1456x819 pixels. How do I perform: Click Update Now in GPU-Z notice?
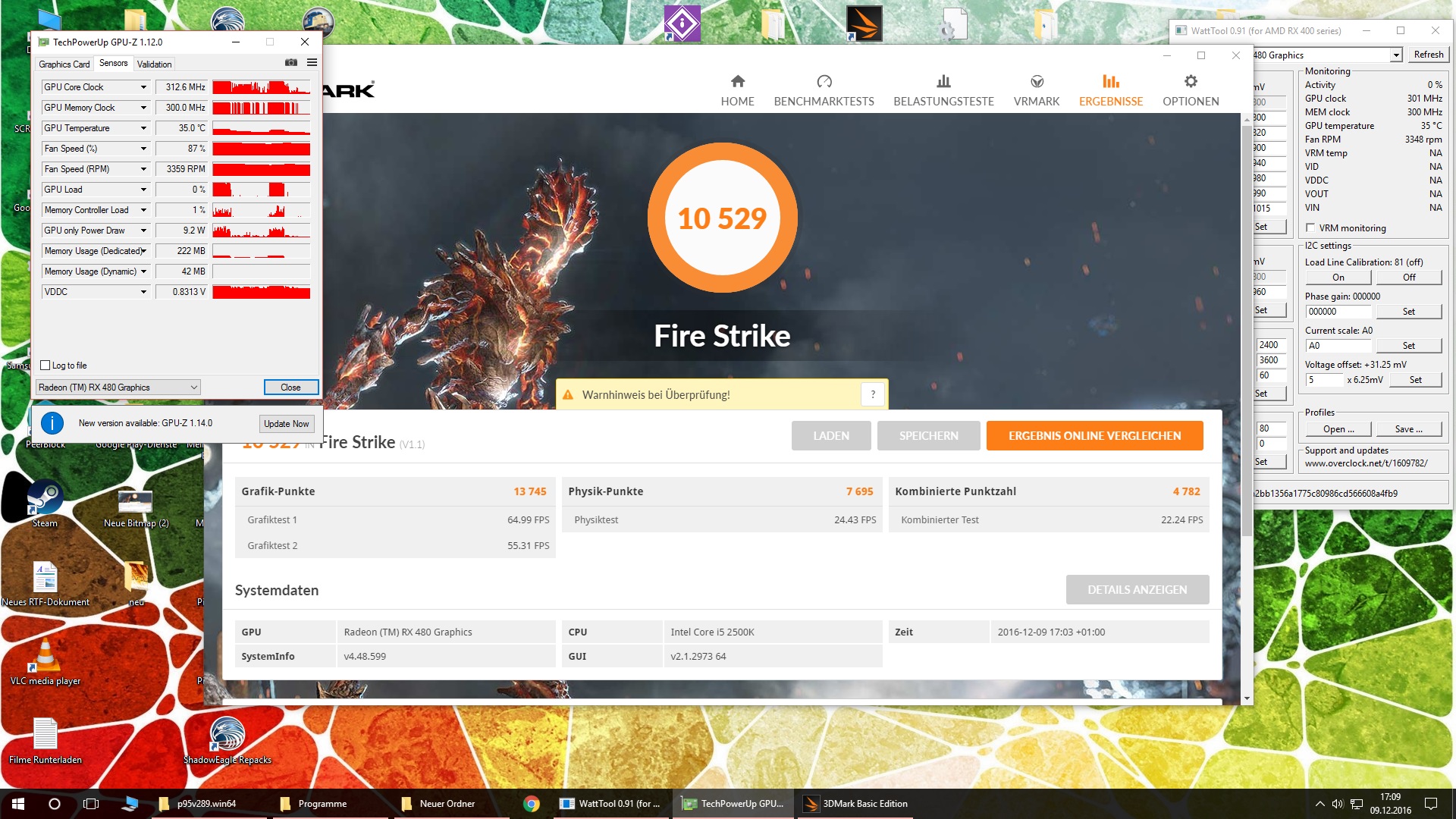[286, 424]
